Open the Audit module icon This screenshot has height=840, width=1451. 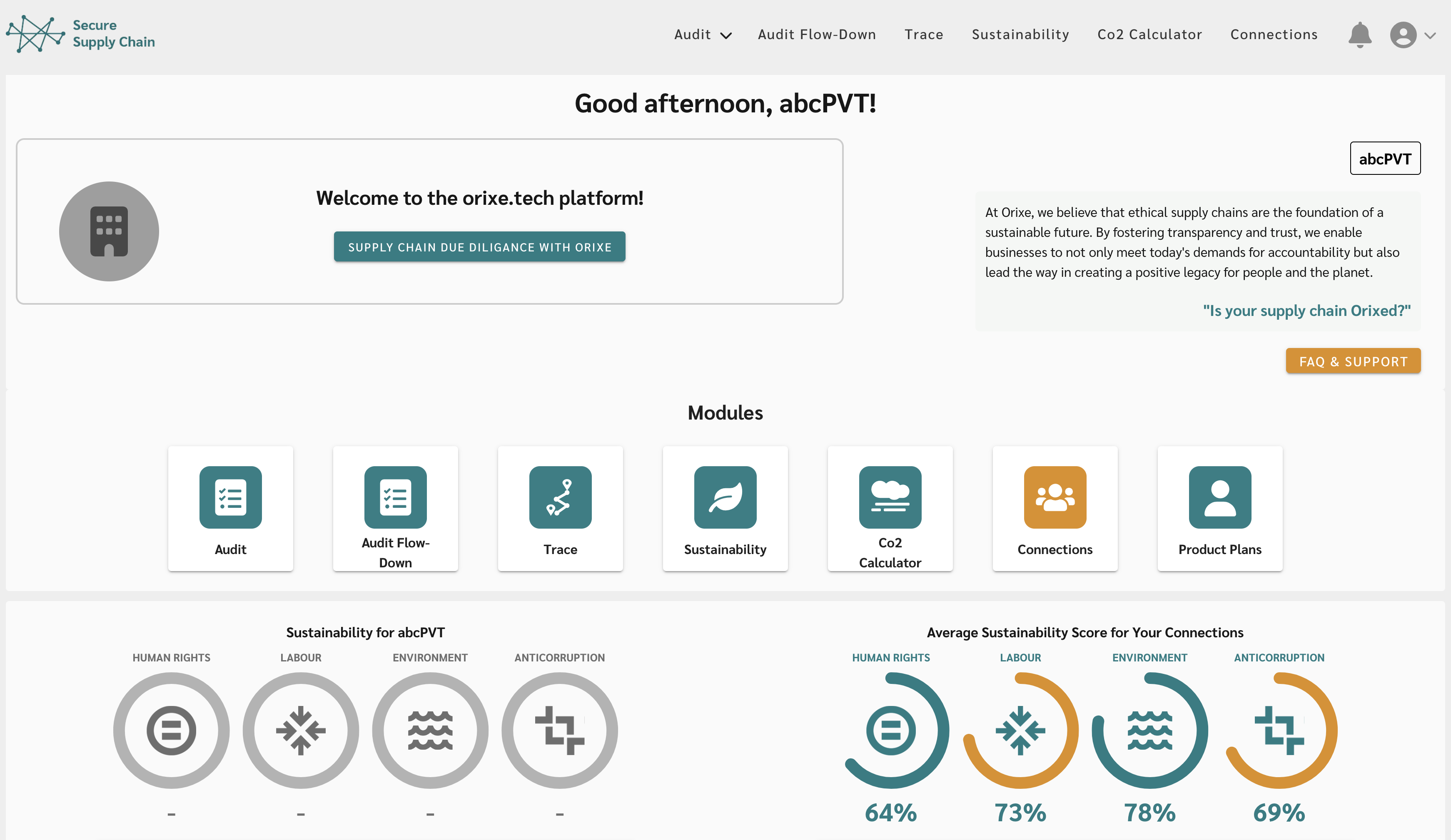[x=230, y=497]
